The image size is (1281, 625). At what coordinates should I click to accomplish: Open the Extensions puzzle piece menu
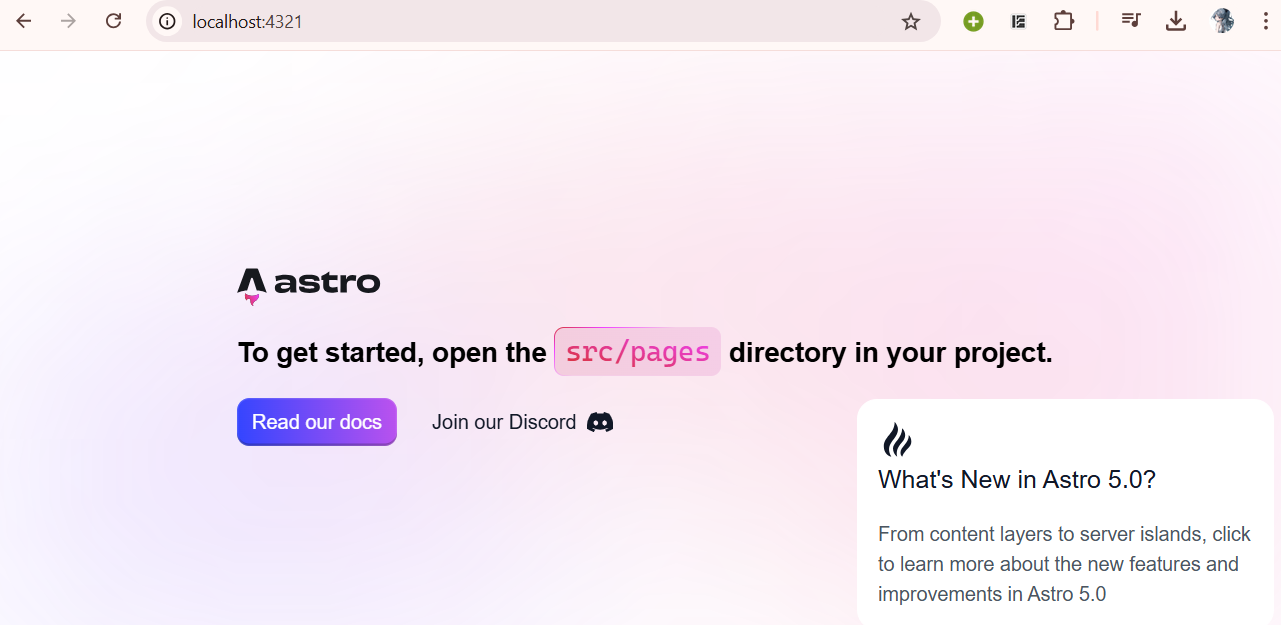(1064, 21)
